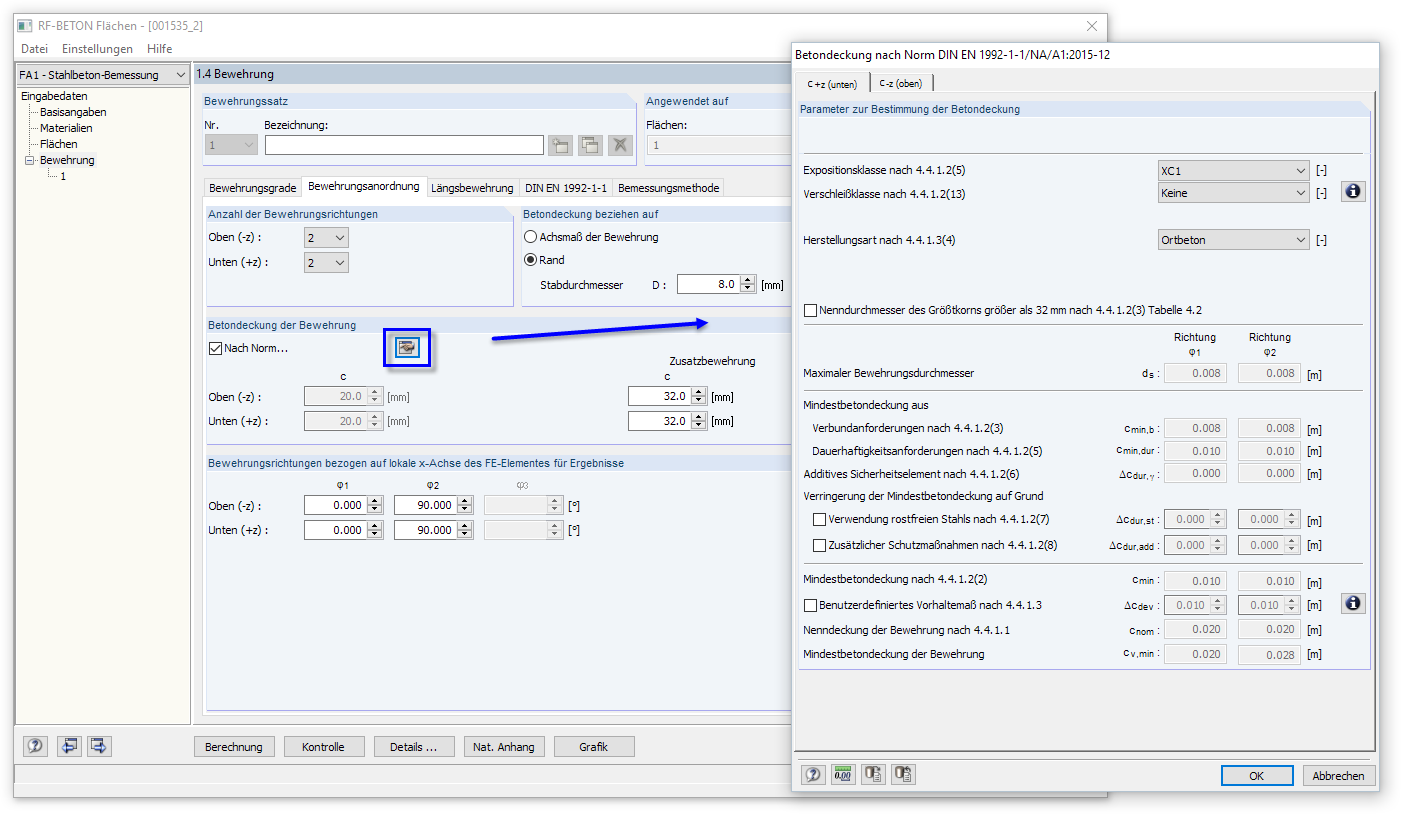Click the Berechnung button
This screenshot has height=814, width=1401.
point(233,747)
